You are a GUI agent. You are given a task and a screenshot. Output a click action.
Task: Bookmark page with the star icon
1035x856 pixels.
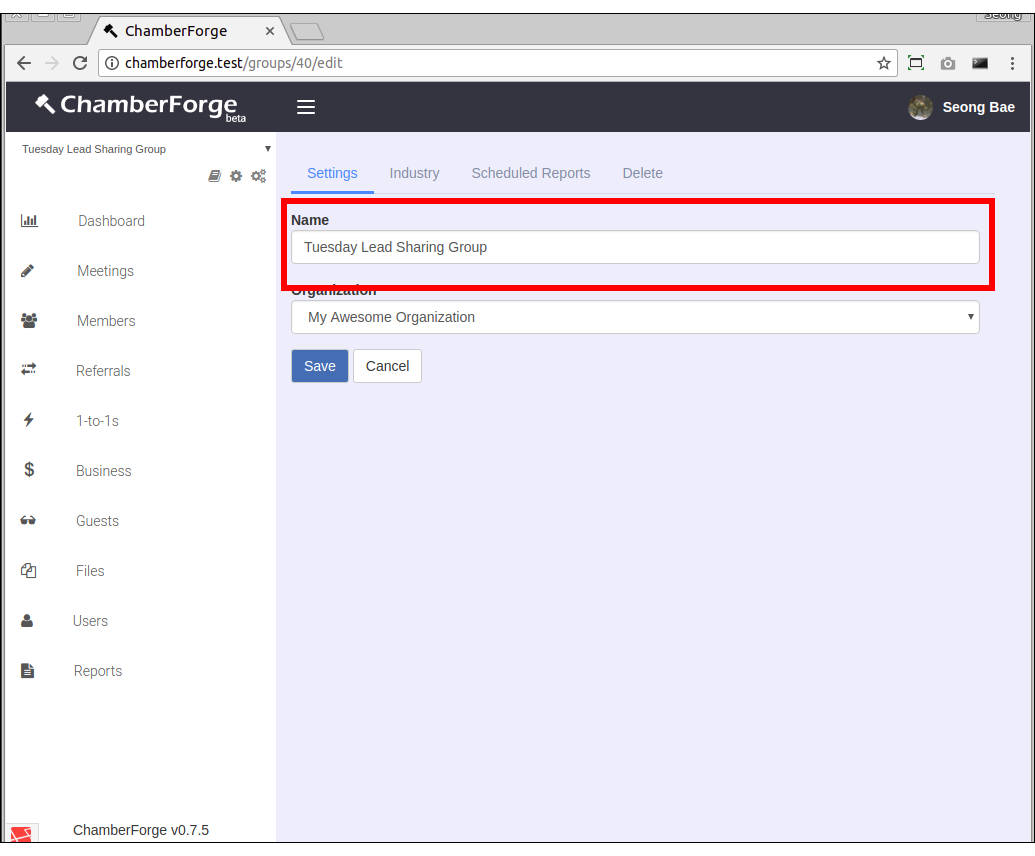point(884,63)
